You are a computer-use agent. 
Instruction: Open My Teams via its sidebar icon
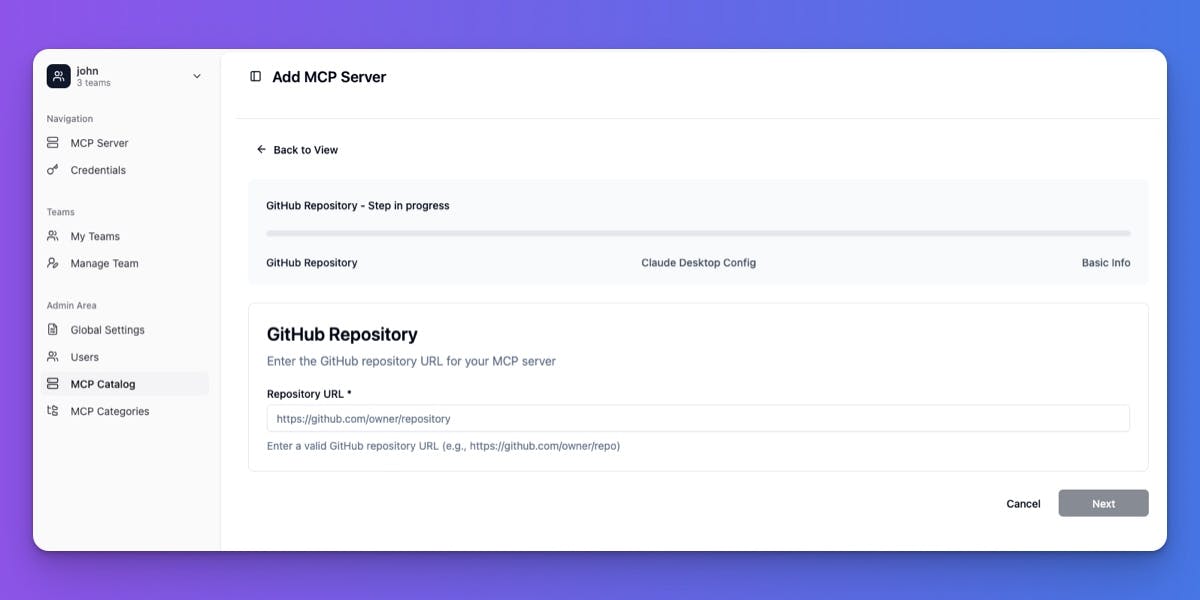point(54,236)
